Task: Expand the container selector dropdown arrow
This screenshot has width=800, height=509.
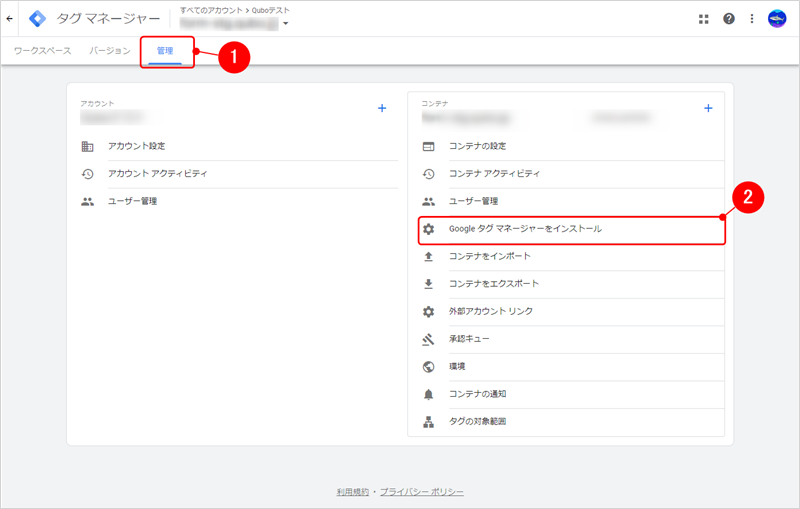Action: pyautogui.click(x=285, y=24)
